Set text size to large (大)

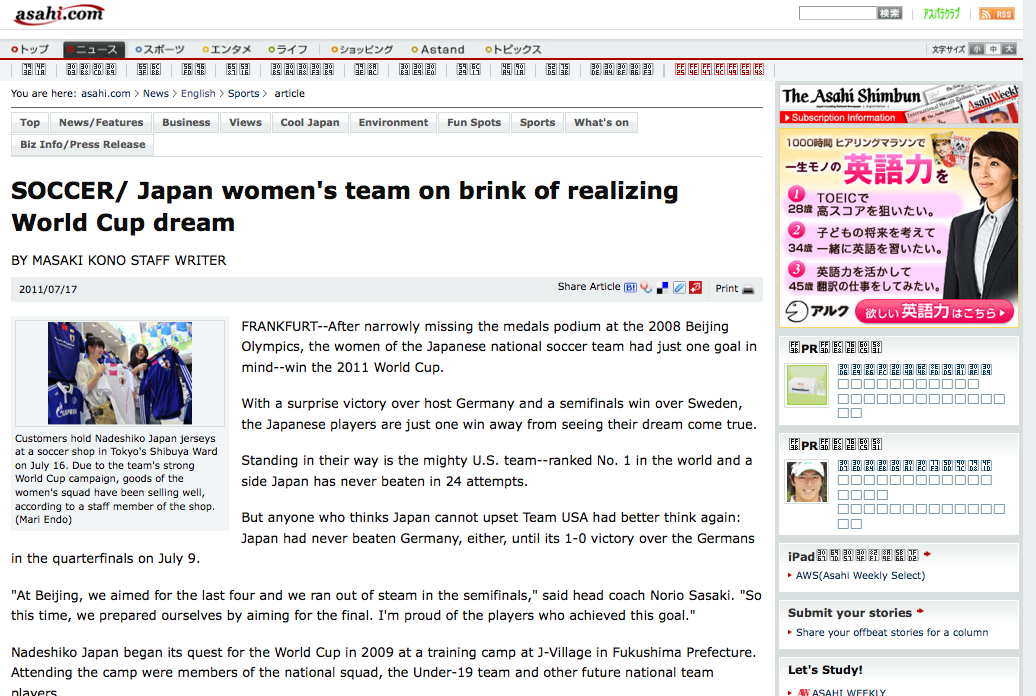(x=1010, y=49)
